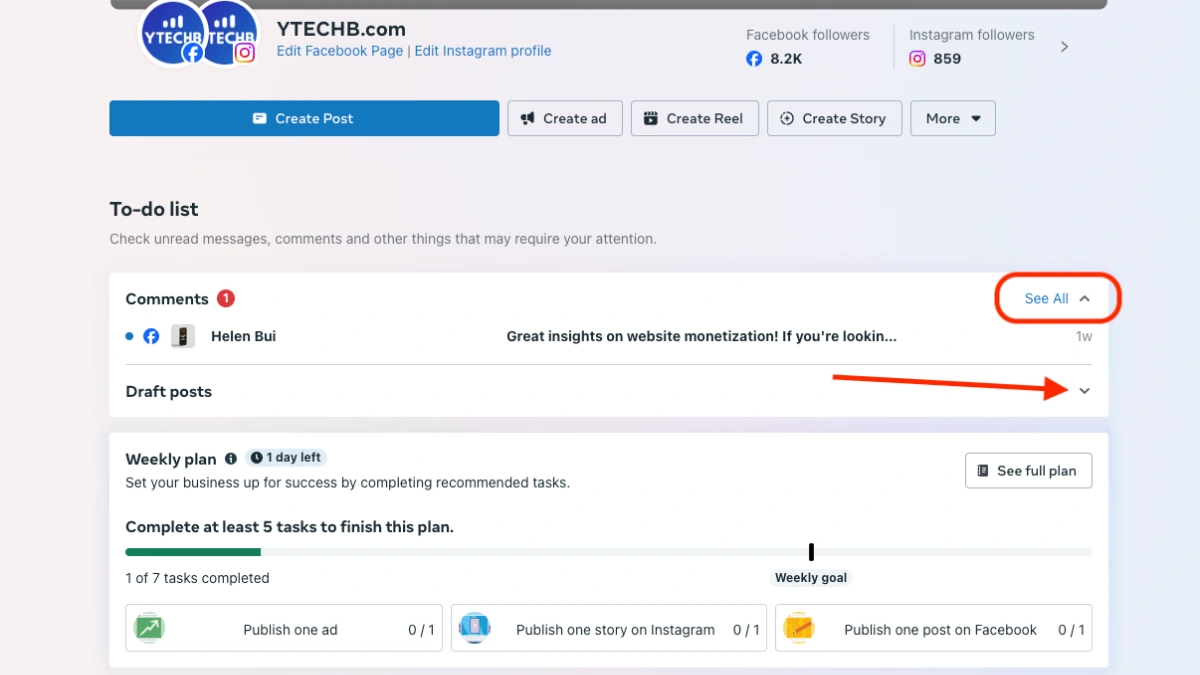Expand the Draft posts section chevron
This screenshot has height=675, width=1200.
click(x=1085, y=391)
